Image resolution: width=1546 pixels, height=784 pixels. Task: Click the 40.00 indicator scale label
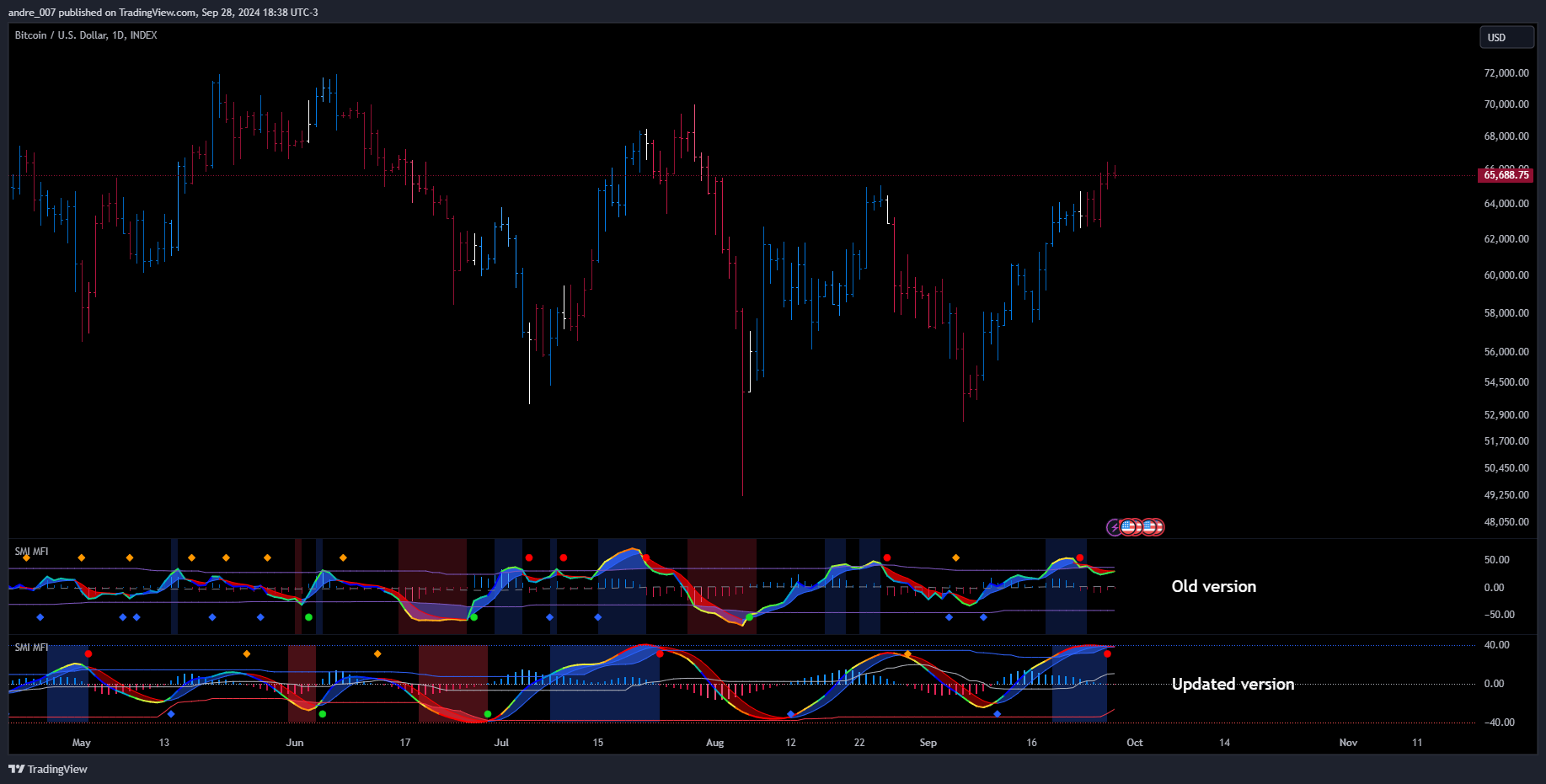click(1497, 645)
